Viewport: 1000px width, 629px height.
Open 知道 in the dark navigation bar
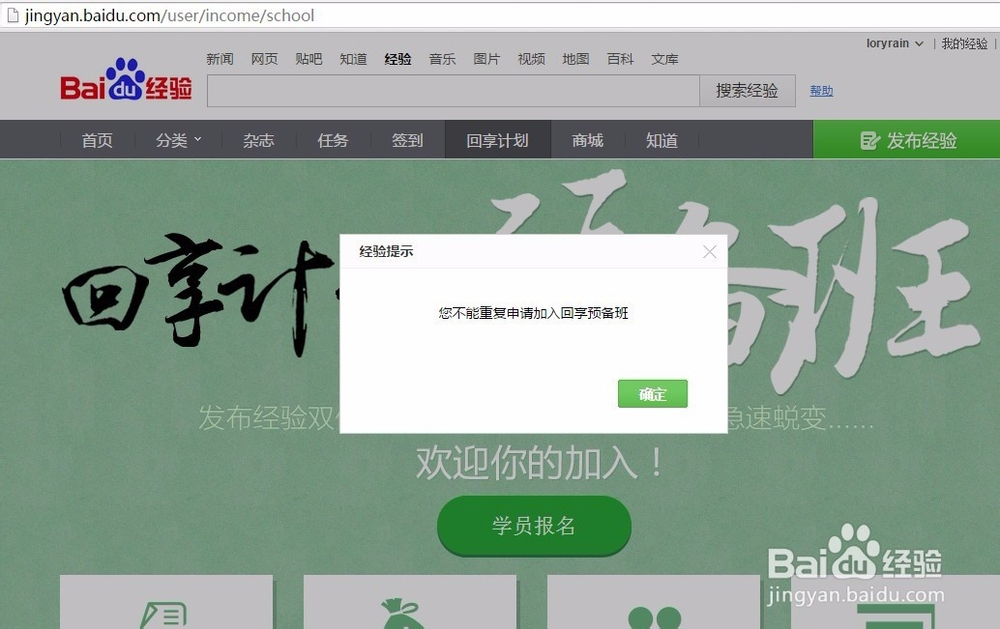coord(661,140)
